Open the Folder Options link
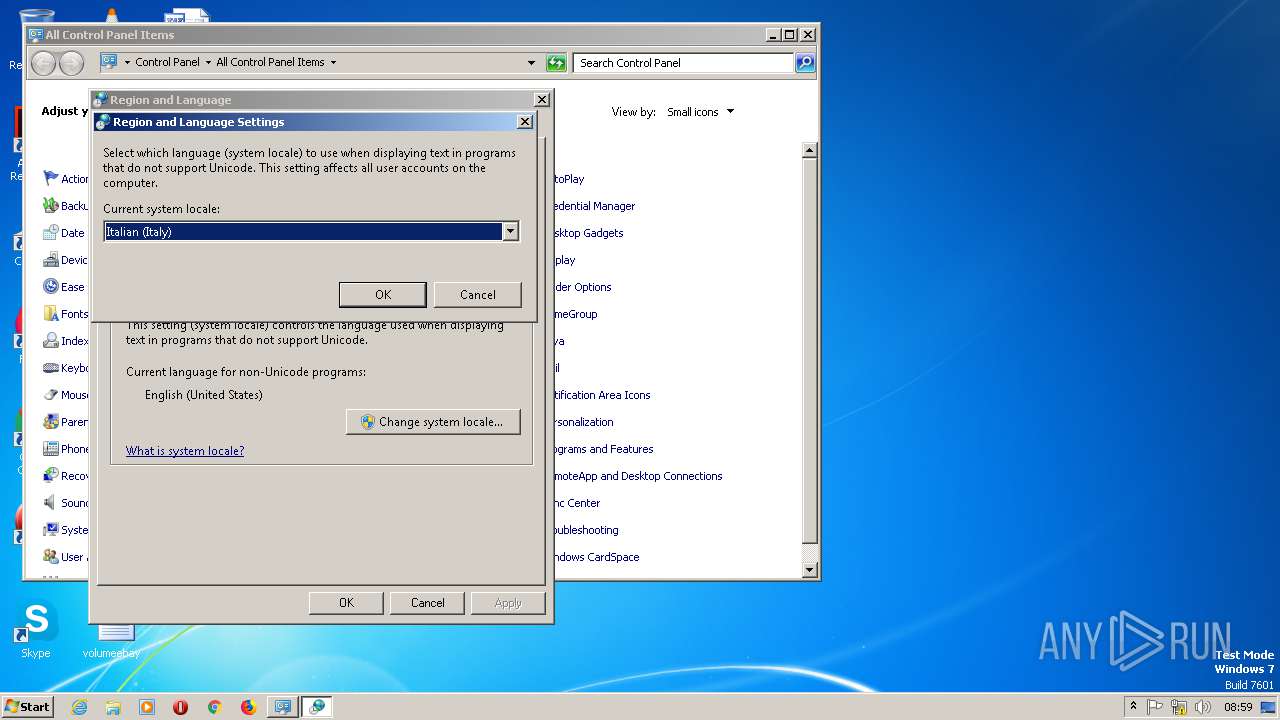The width and height of the screenshot is (1280, 720). [582, 287]
